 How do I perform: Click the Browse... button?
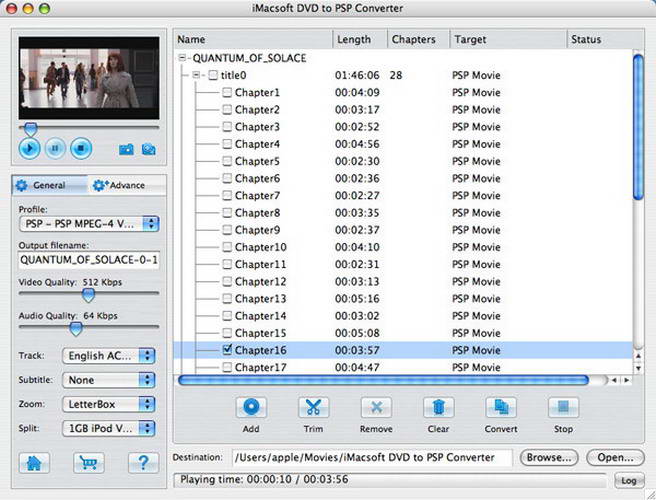pyautogui.click(x=549, y=457)
